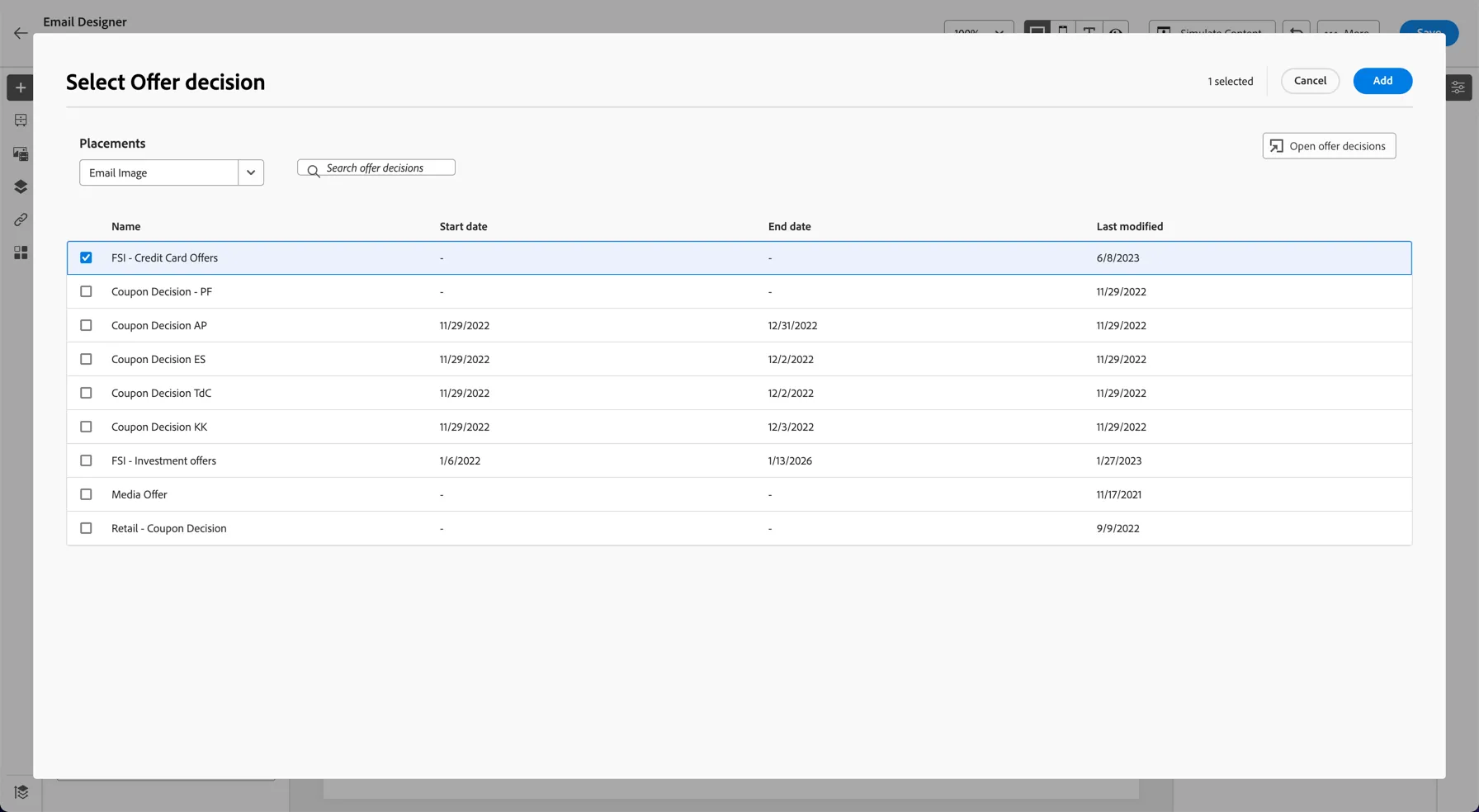Open the settings sliders icon on right edge
This screenshot has width=1479, height=812.
(x=1458, y=87)
